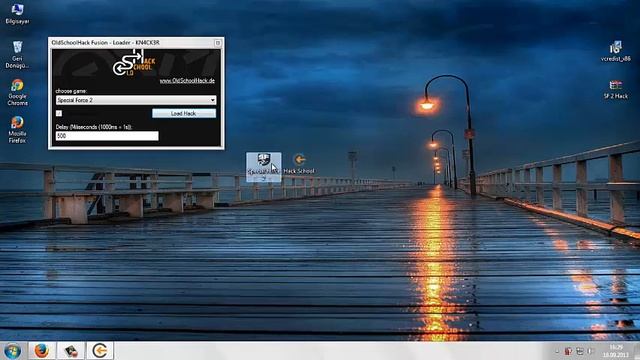Show hidden system tray icons
Screen dimensions: 640x360
point(557,351)
